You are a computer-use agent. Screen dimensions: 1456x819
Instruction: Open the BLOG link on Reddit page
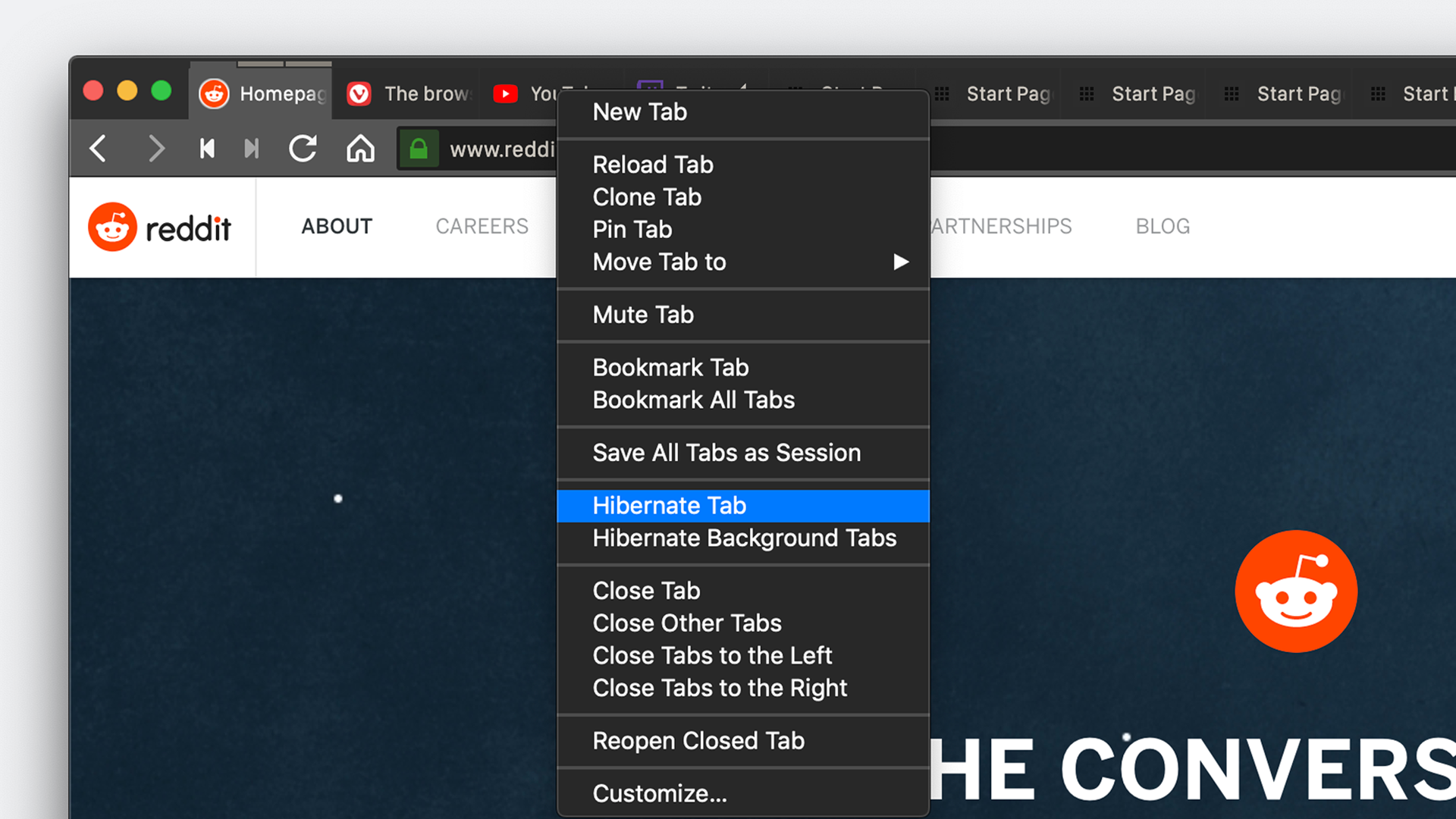click(x=1163, y=227)
